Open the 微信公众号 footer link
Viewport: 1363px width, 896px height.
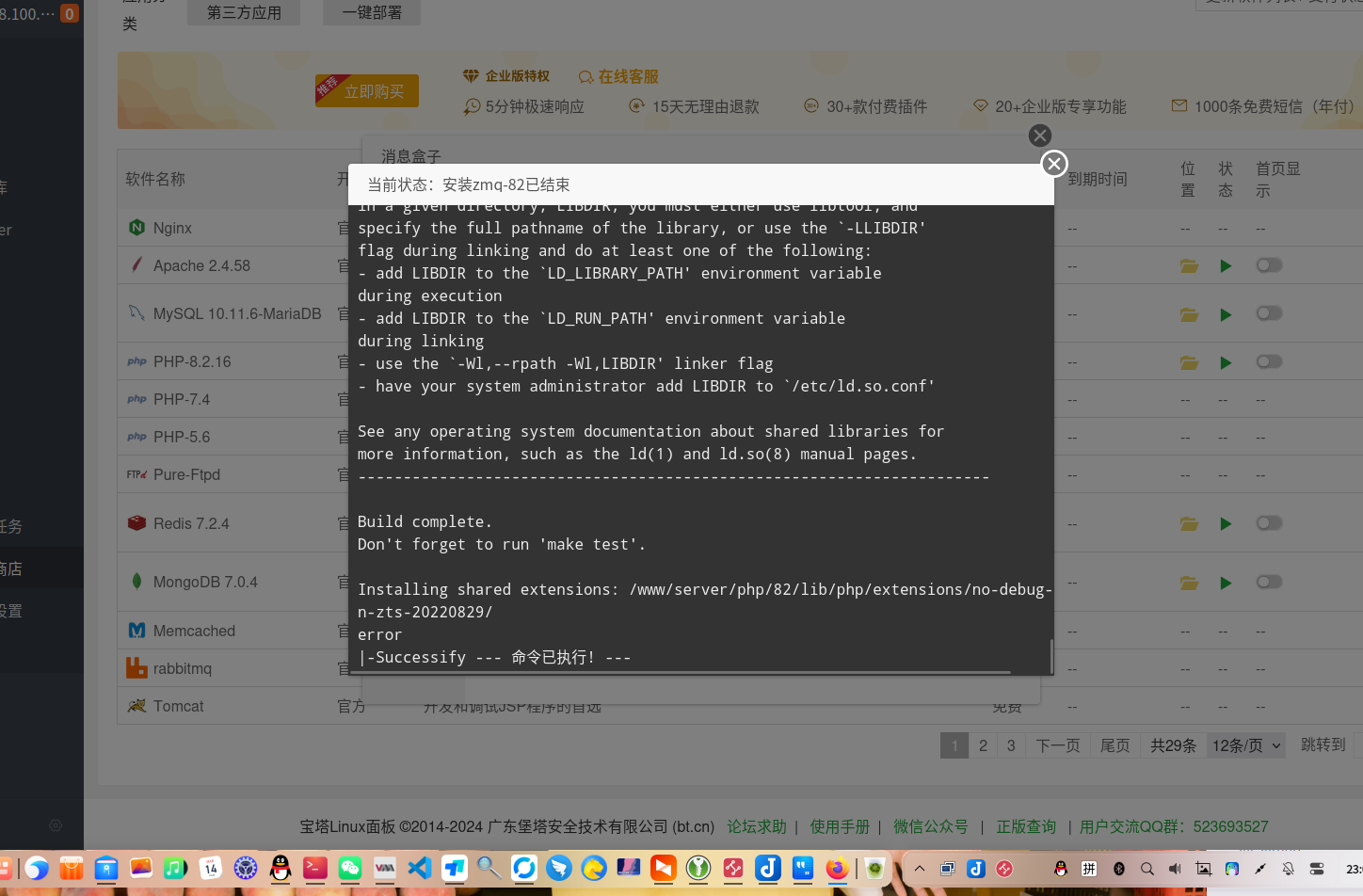[x=930, y=826]
